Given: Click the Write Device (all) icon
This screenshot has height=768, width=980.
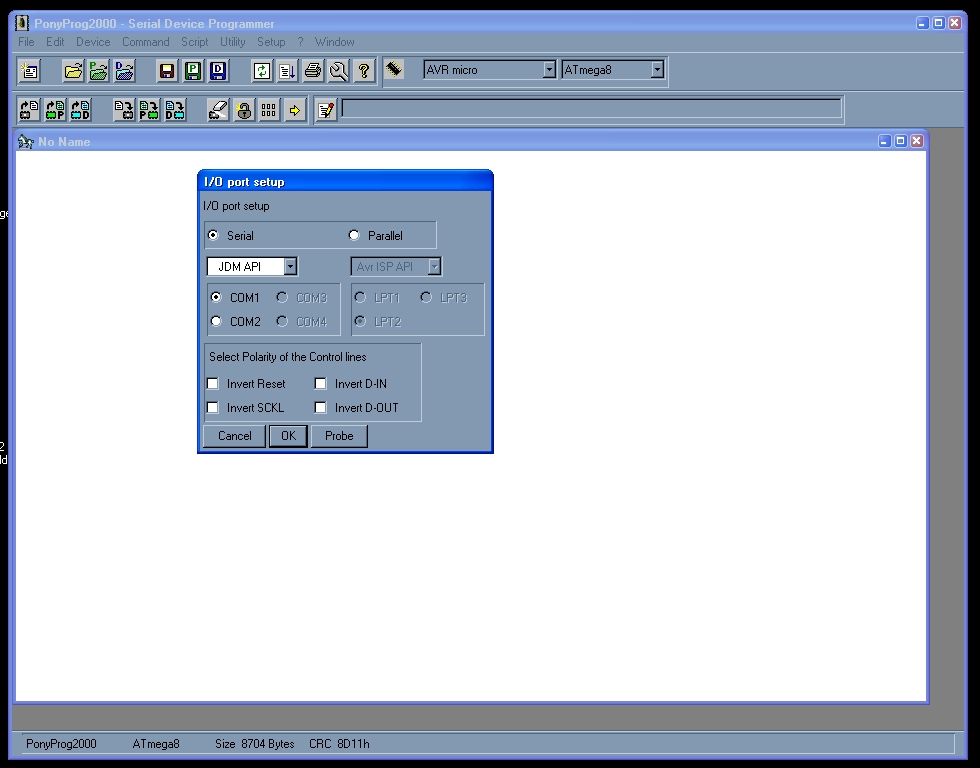Looking at the screenshot, I should [x=124, y=110].
